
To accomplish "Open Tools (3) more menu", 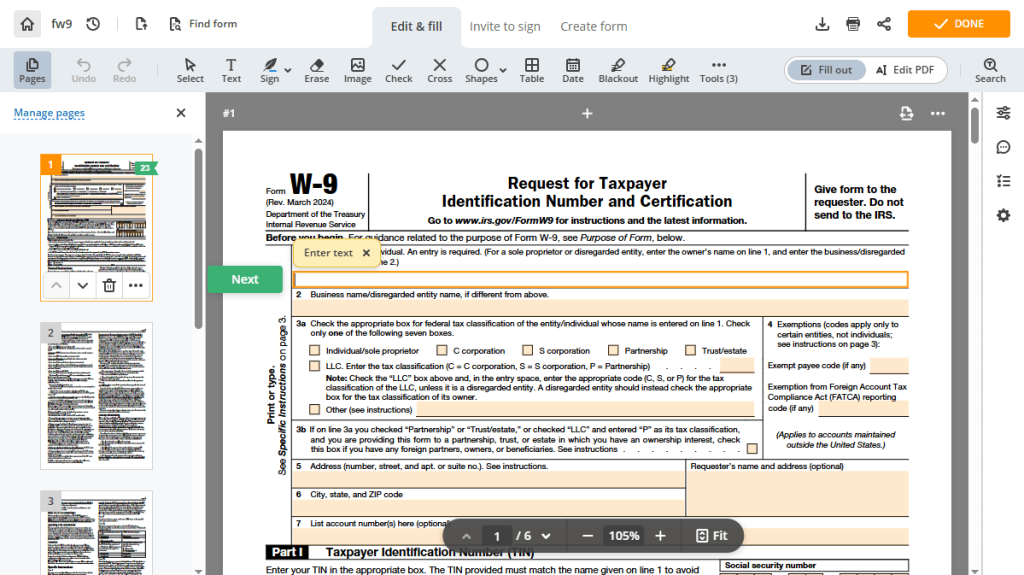I will click(718, 70).
